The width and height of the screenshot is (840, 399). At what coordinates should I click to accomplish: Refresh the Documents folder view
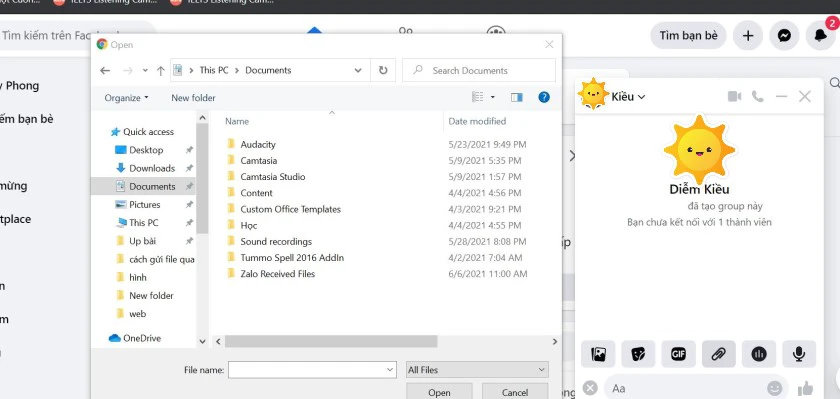(x=383, y=70)
